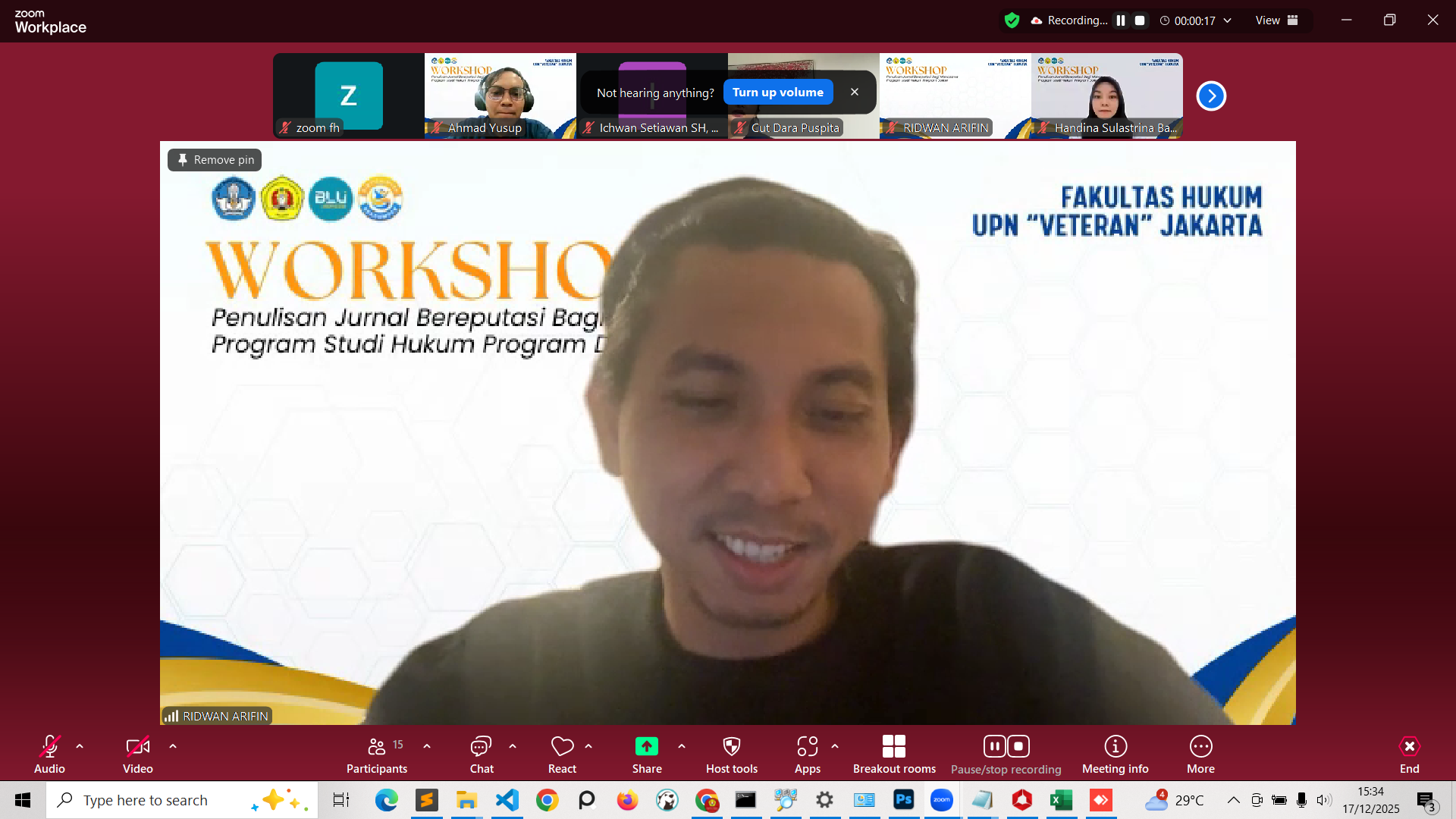Click the green Share screen button

pyautogui.click(x=646, y=747)
